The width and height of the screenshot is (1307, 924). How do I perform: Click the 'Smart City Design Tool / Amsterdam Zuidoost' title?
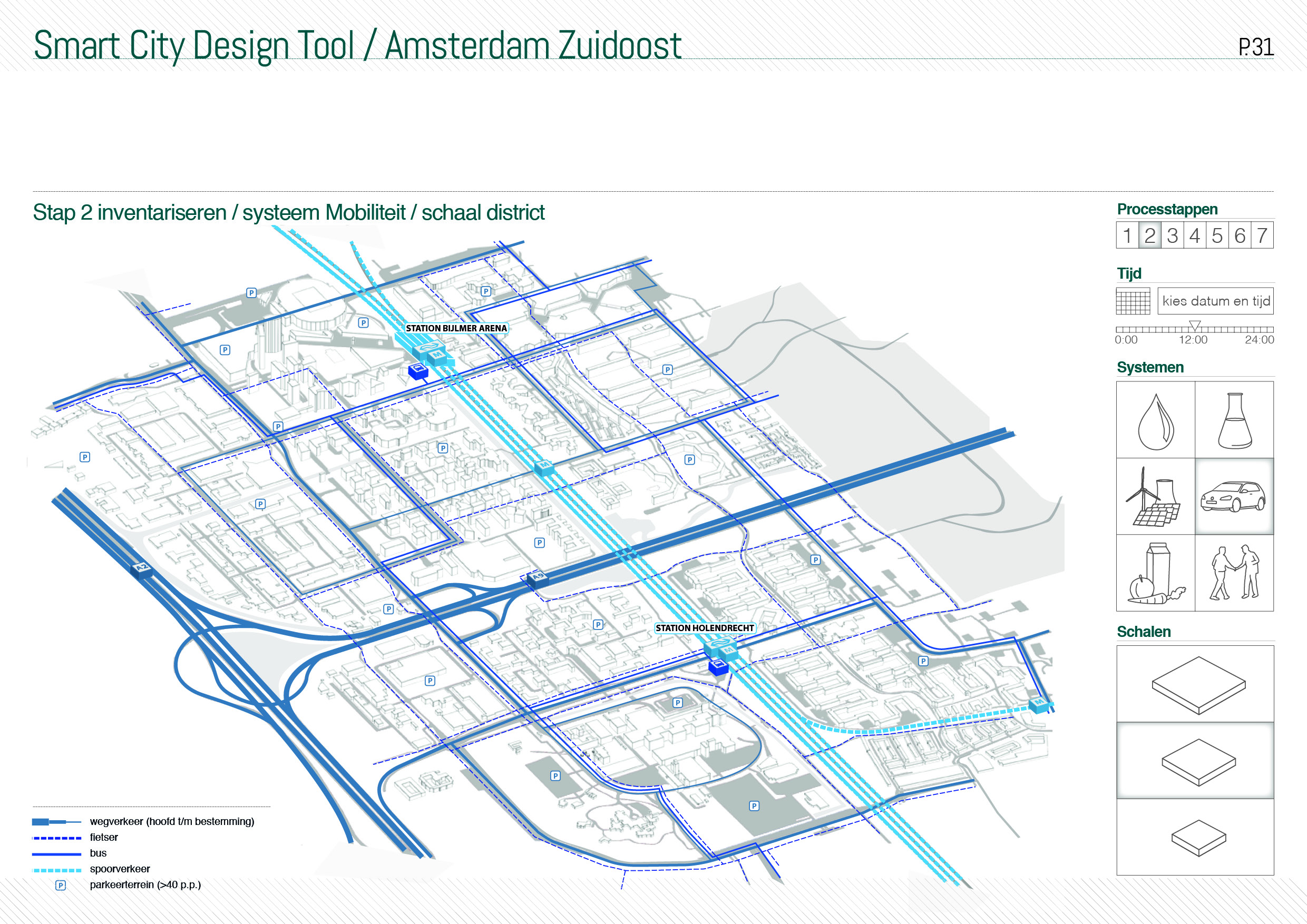click(357, 45)
